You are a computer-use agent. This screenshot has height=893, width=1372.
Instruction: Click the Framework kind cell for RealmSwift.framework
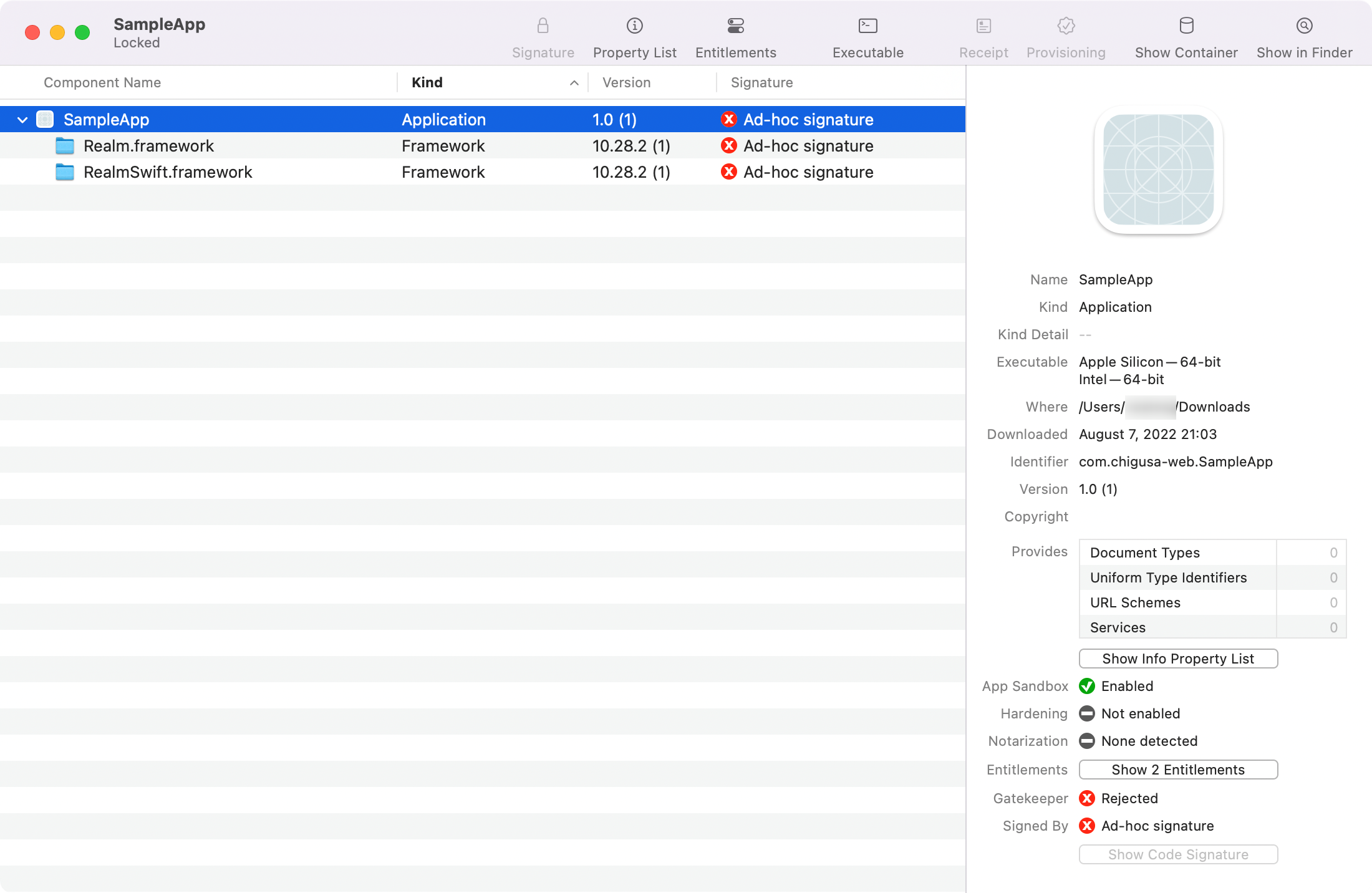click(443, 171)
